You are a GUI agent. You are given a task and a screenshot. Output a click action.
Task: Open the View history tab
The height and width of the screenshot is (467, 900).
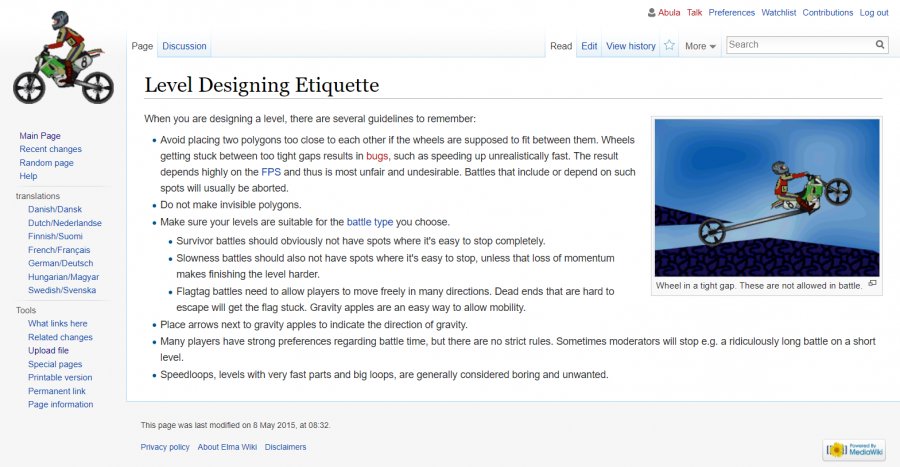(x=631, y=46)
